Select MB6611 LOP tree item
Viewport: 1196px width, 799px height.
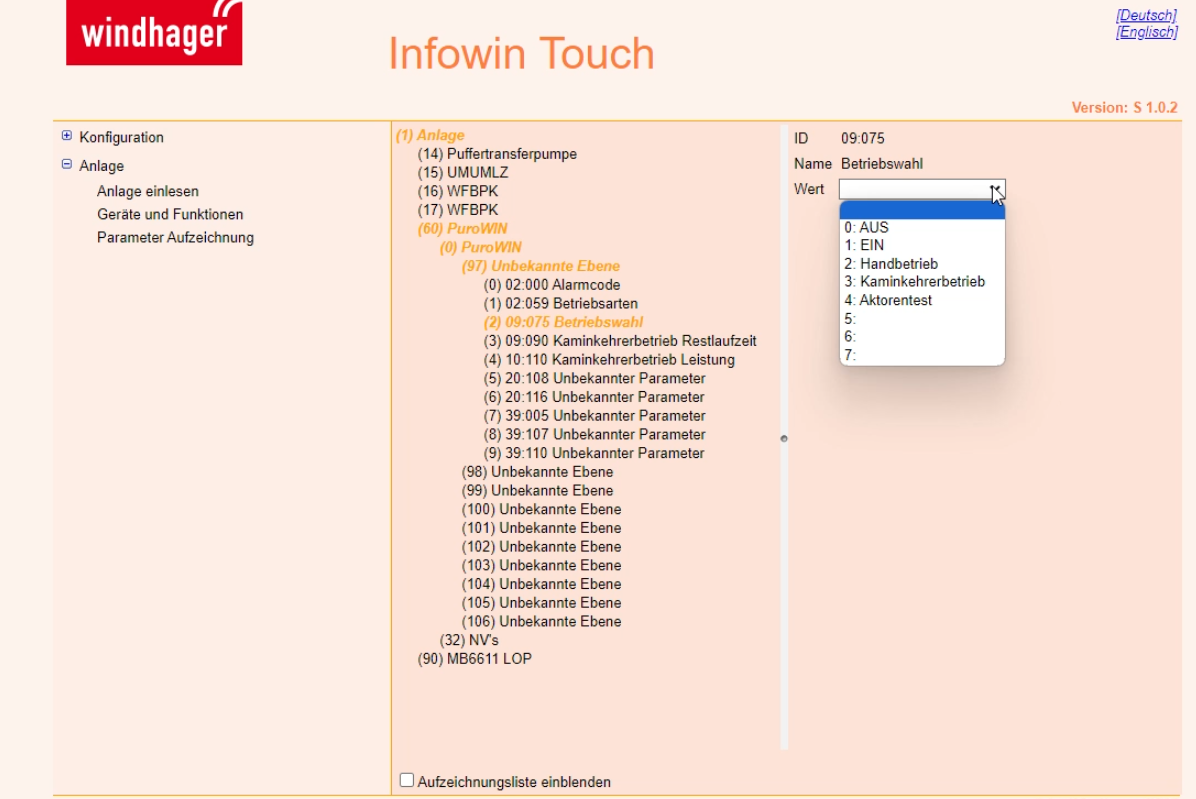pyautogui.click(x=475, y=658)
